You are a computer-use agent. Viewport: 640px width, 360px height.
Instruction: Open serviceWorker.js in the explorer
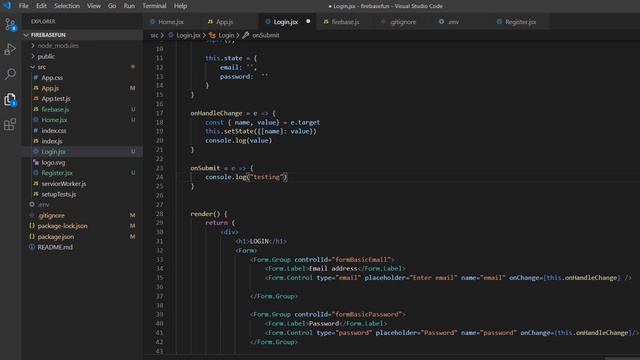(x=82, y=184)
